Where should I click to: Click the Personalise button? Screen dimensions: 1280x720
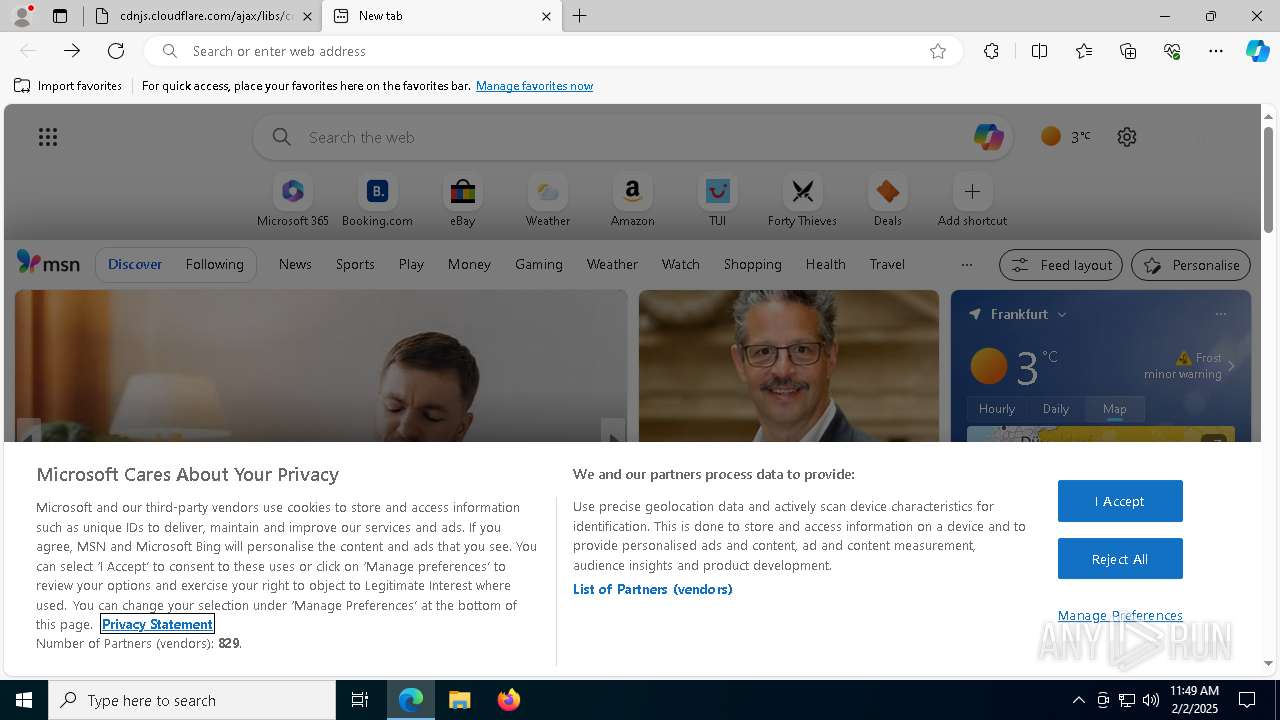[x=1191, y=265]
